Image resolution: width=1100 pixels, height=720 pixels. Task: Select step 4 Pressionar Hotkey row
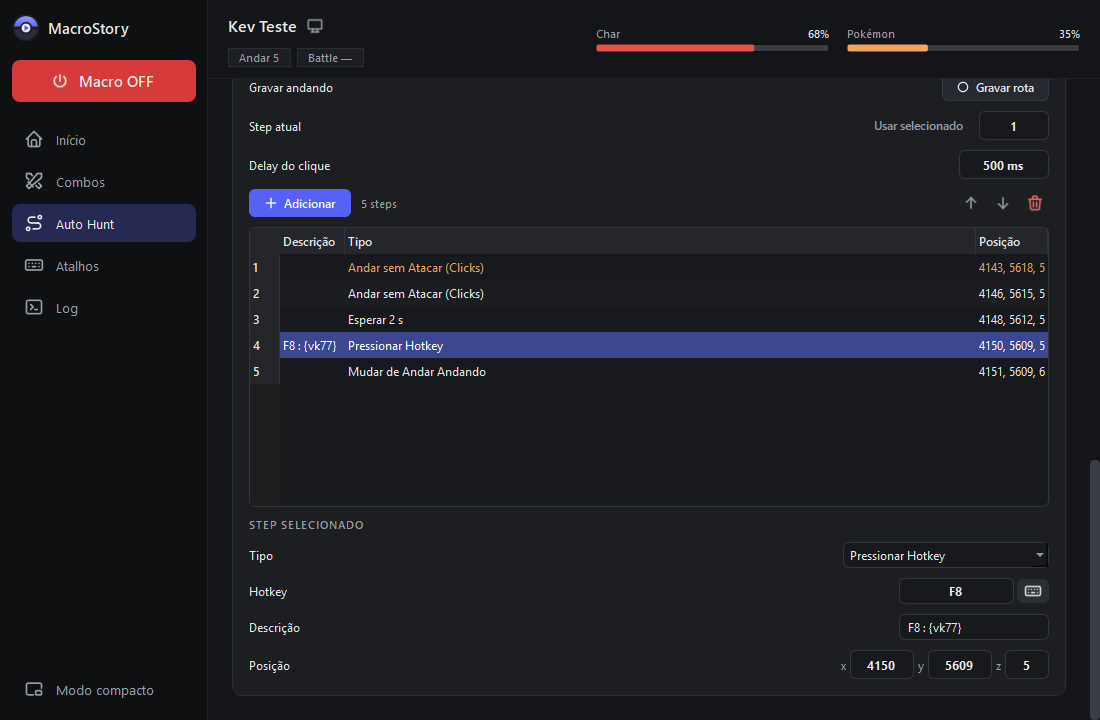point(649,345)
